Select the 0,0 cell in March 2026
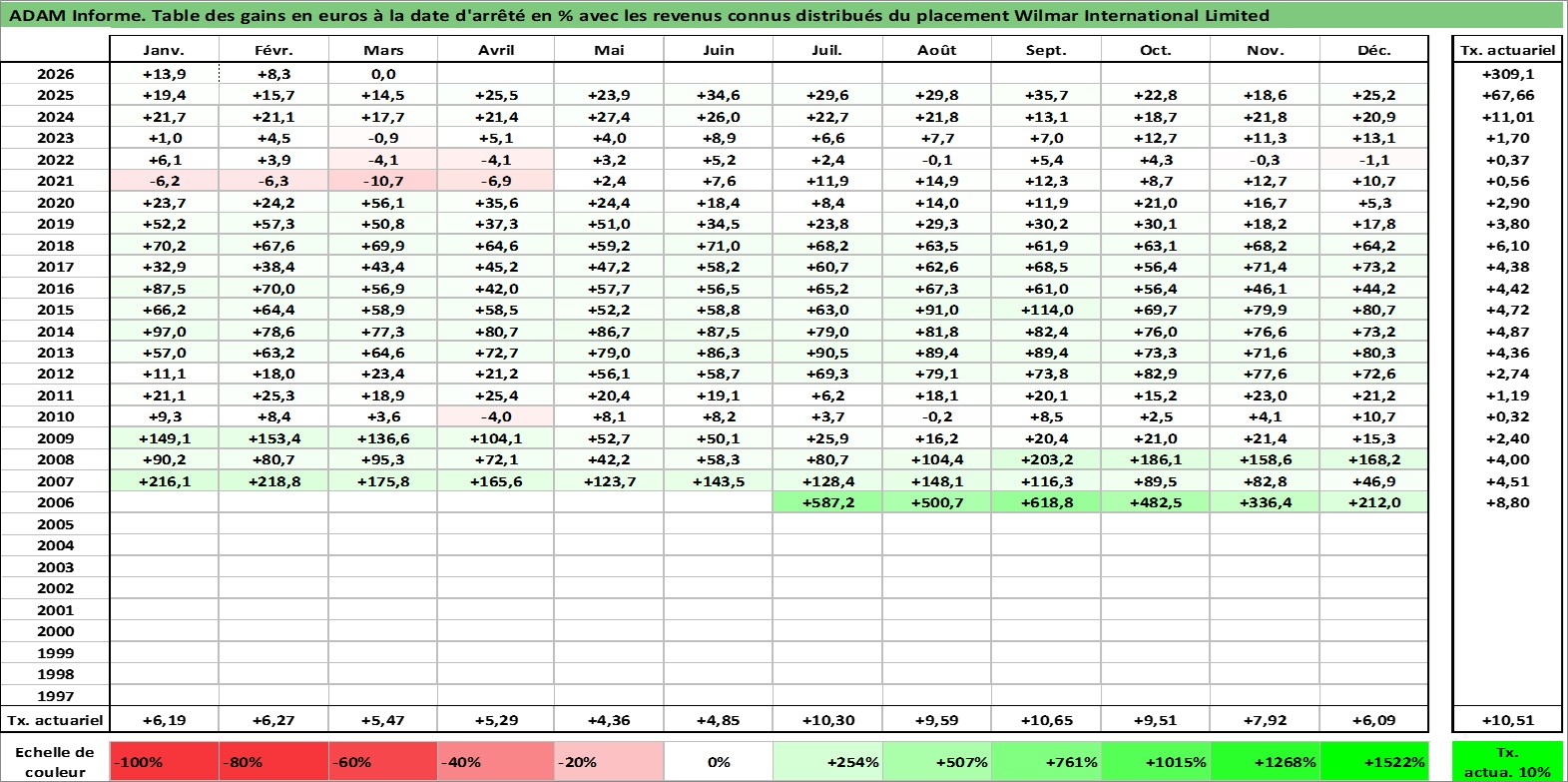The image size is (1568, 782). click(383, 74)
